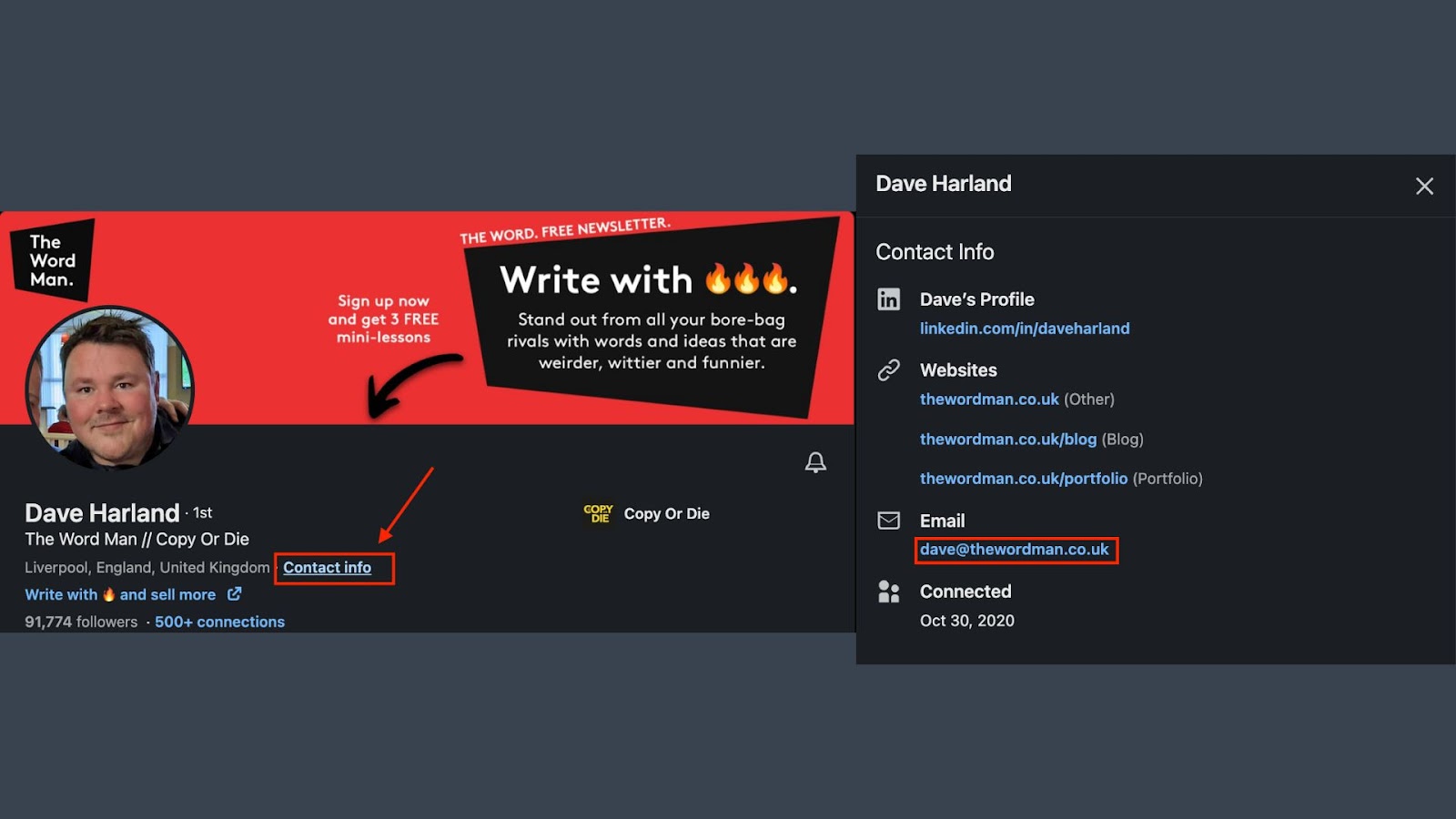Click the 91,774 followers text

[81, 622]
